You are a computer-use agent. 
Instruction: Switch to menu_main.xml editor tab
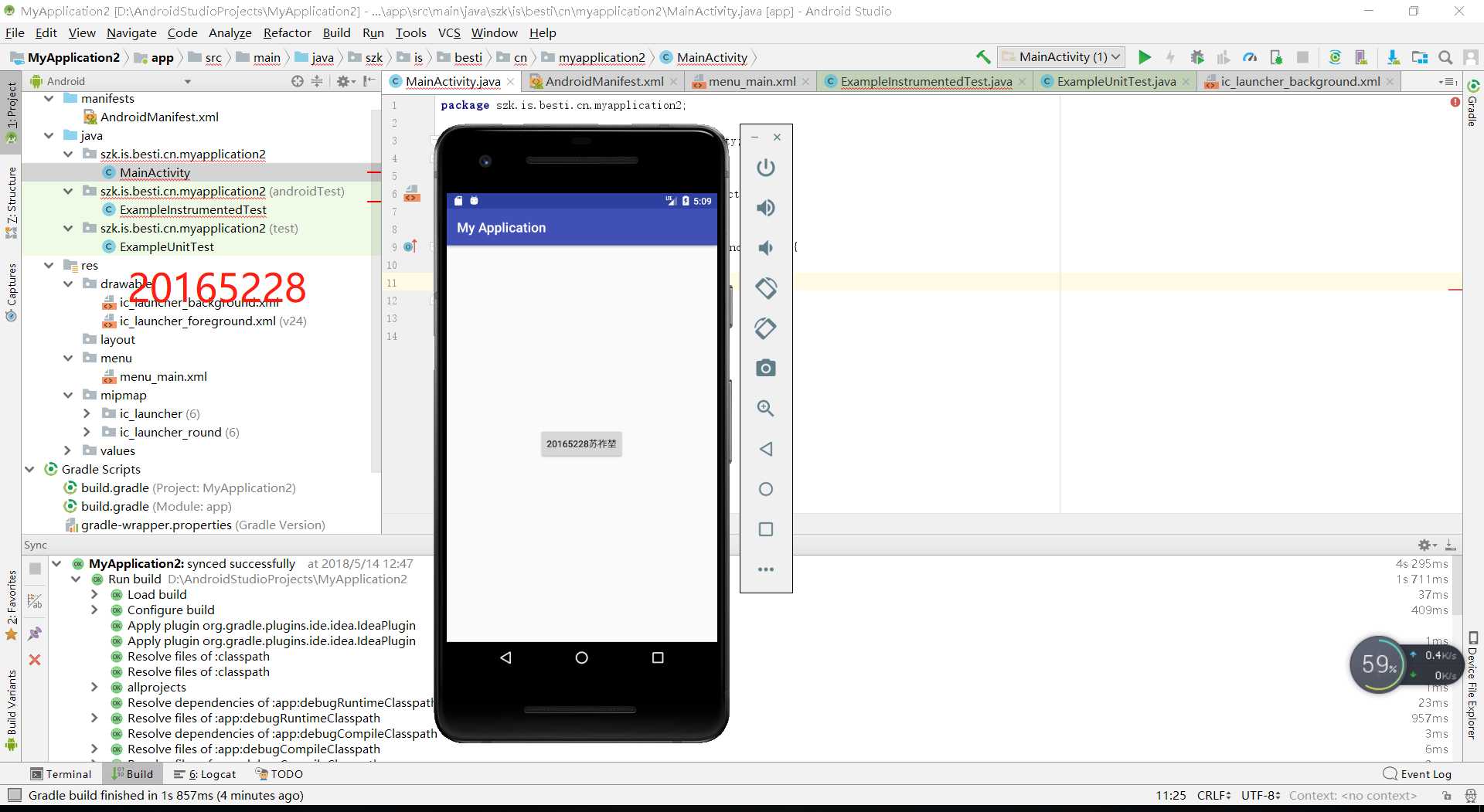click(751, 81)
